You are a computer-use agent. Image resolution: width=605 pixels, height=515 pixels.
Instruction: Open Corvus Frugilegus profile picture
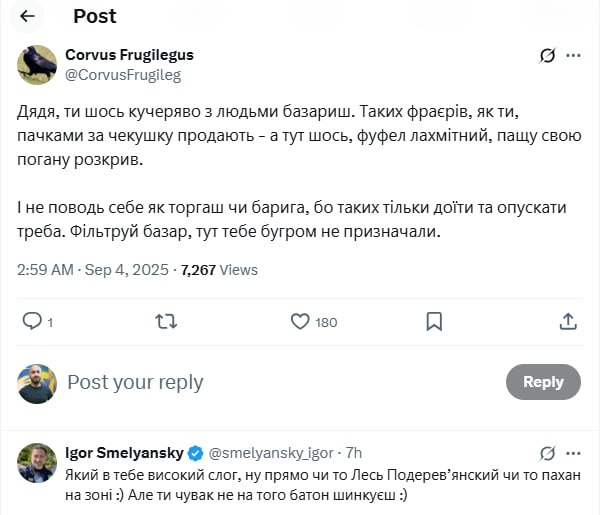pyautogui.click(x=37, y=64)
